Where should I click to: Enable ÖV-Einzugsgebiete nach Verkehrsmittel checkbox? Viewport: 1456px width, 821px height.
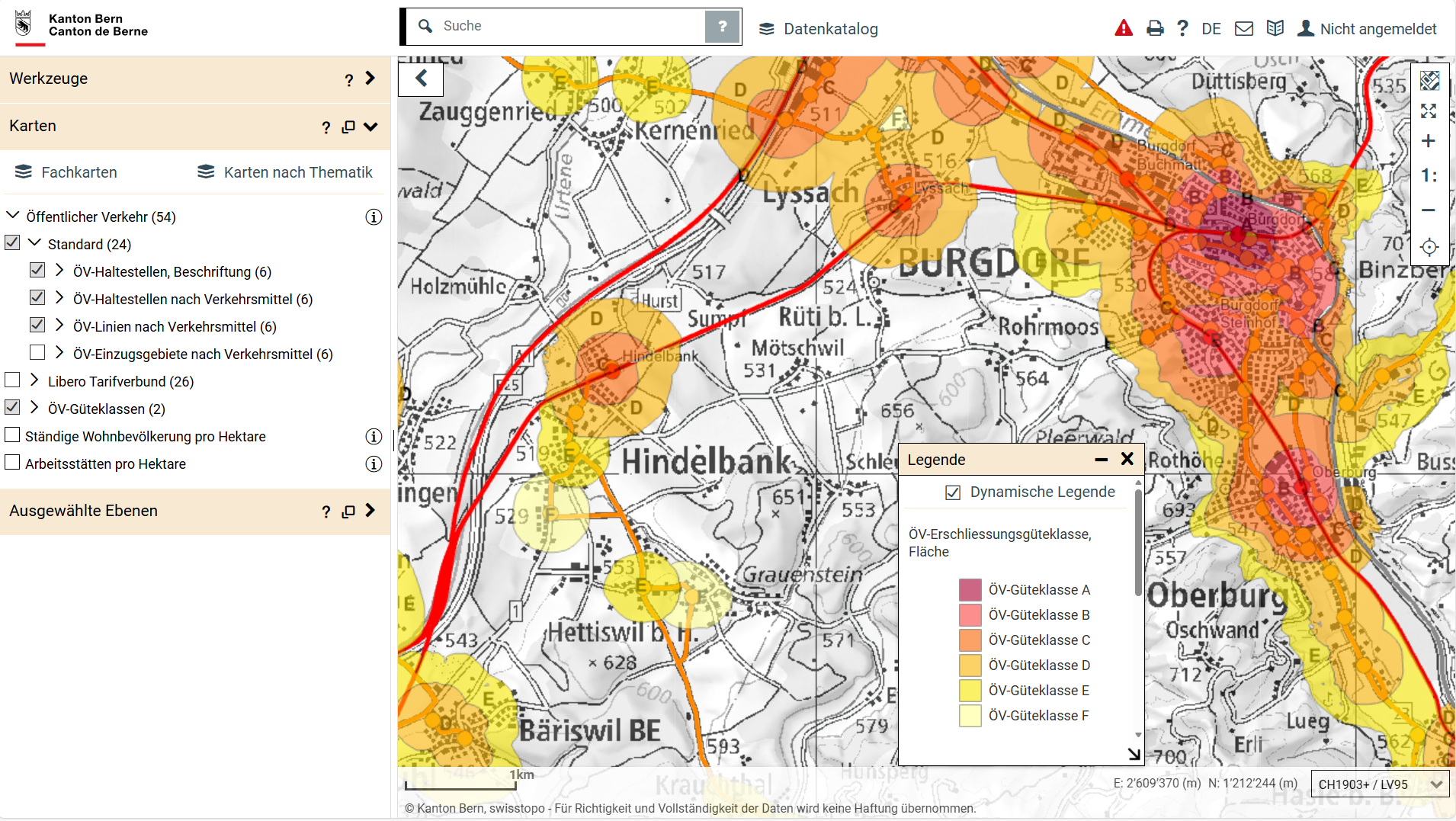coord(37,353)
